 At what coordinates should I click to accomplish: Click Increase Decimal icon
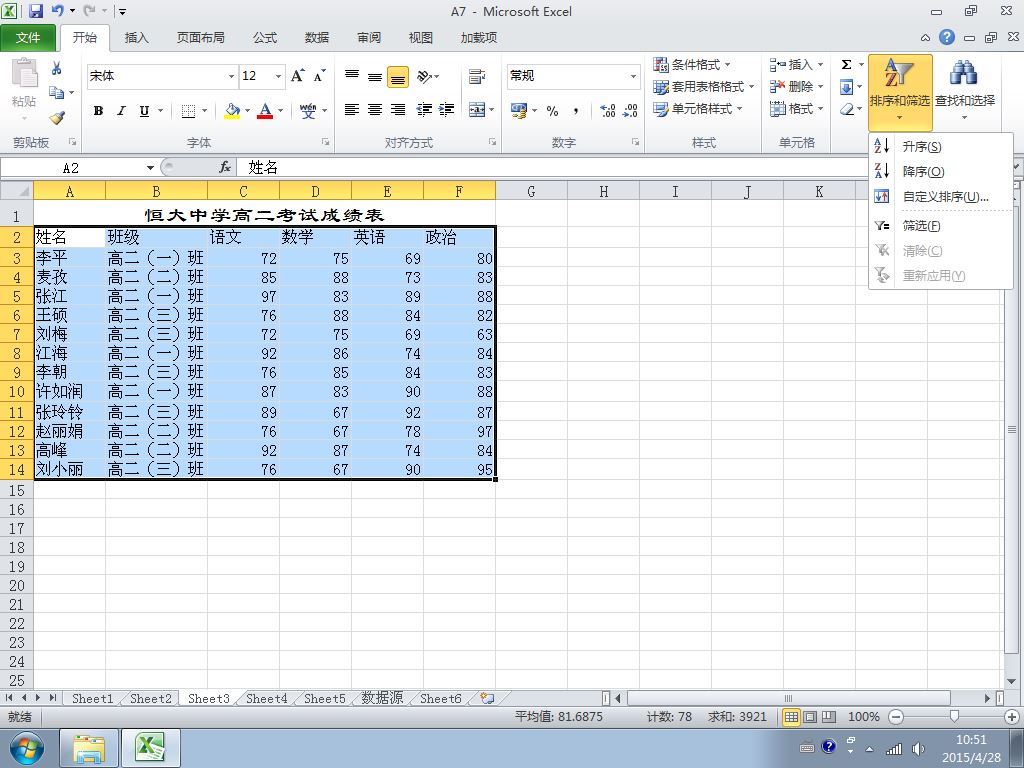607,110
